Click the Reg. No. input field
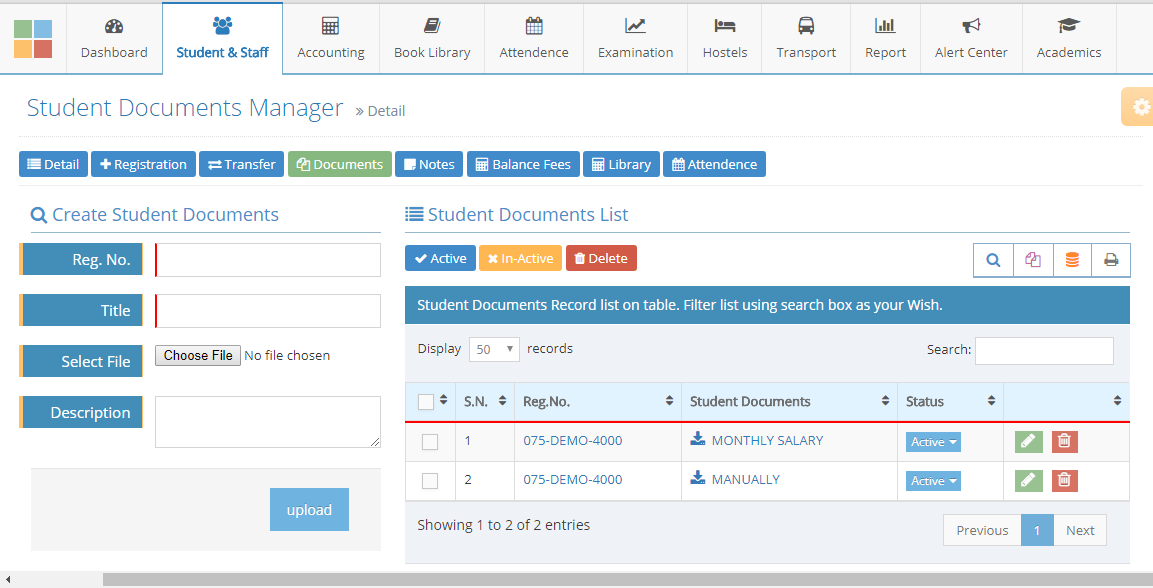Viewport: 1153px width, 588px height. click(x=268, y=260)
